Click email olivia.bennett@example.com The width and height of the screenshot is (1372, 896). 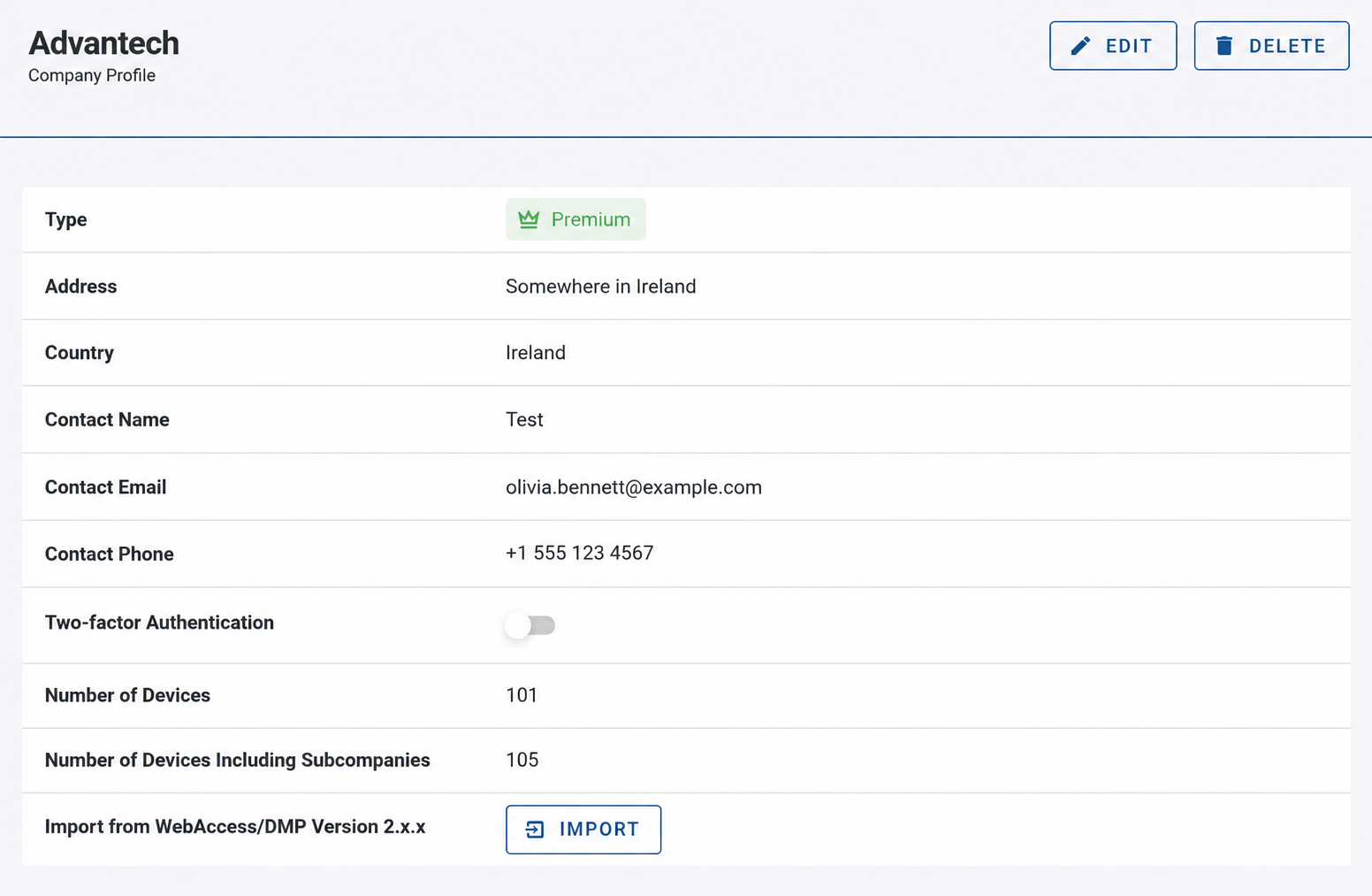[x=634, y=487]
